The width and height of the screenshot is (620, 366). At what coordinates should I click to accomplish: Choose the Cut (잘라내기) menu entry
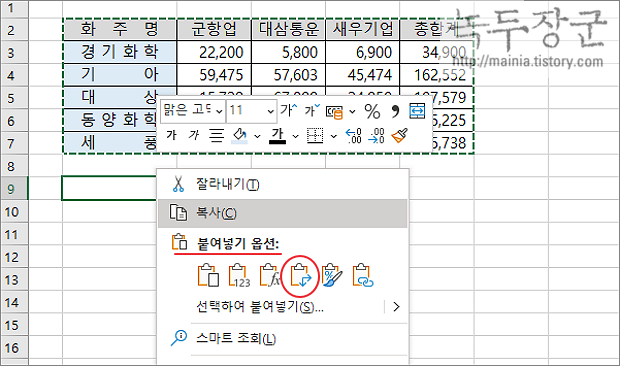pyautogui.click(x=282, y=184)
